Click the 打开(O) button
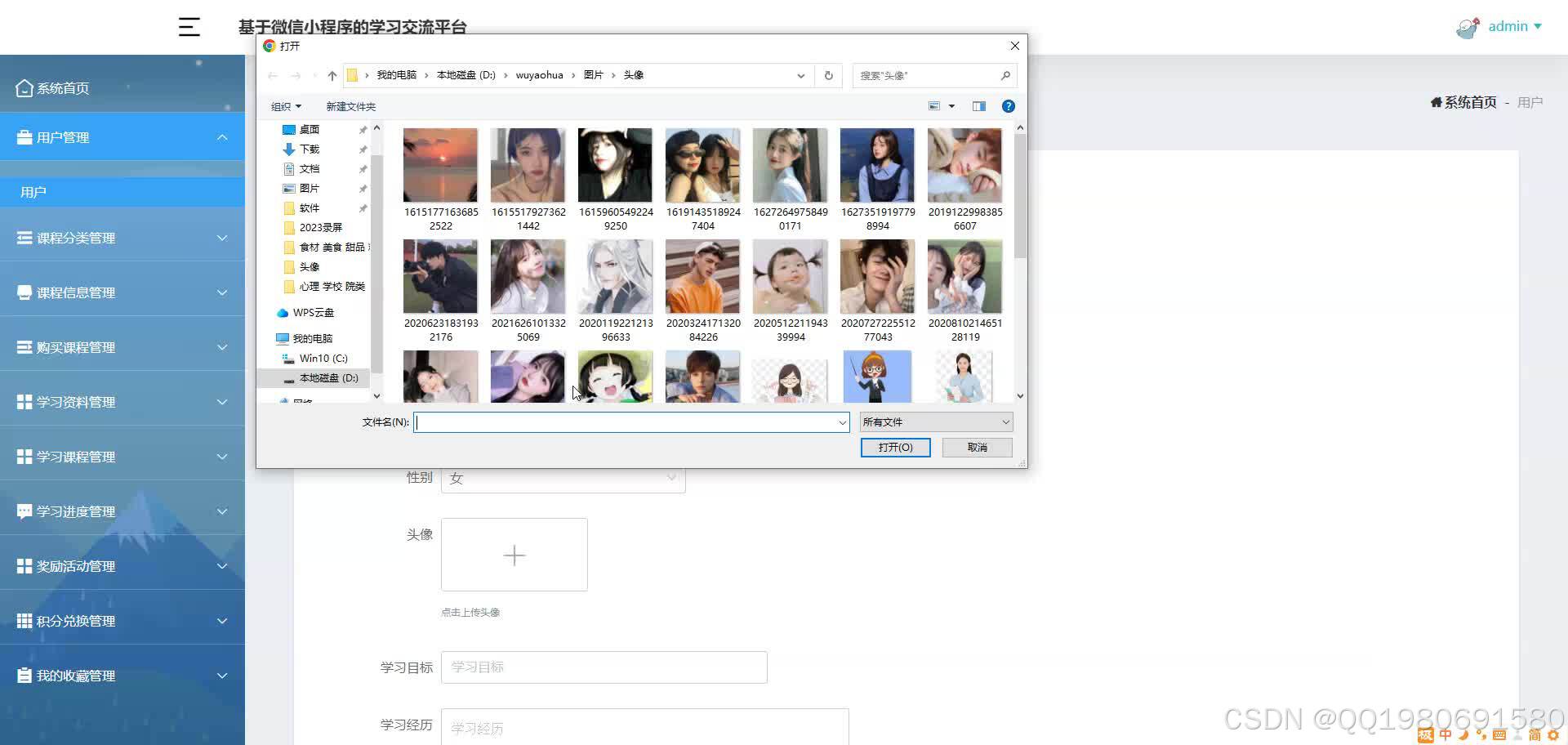Image resolution: width=1568 pixels, height=745 pixels. coord(894,447)
